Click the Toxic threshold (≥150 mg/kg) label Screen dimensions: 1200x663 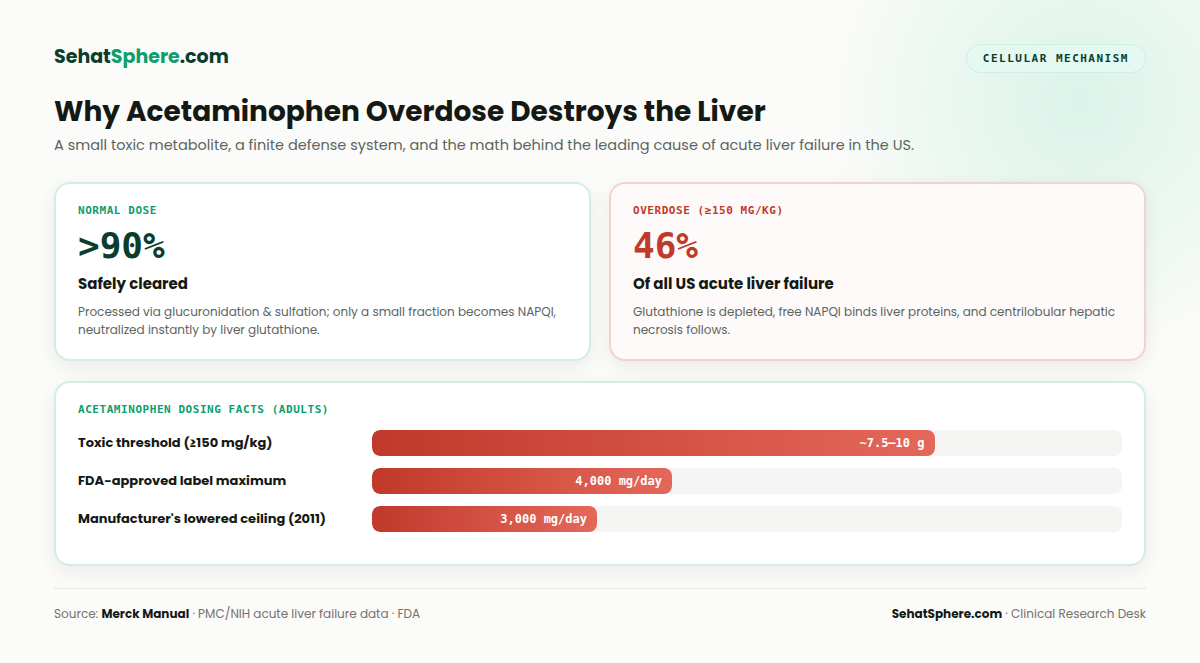click(175, 443)
